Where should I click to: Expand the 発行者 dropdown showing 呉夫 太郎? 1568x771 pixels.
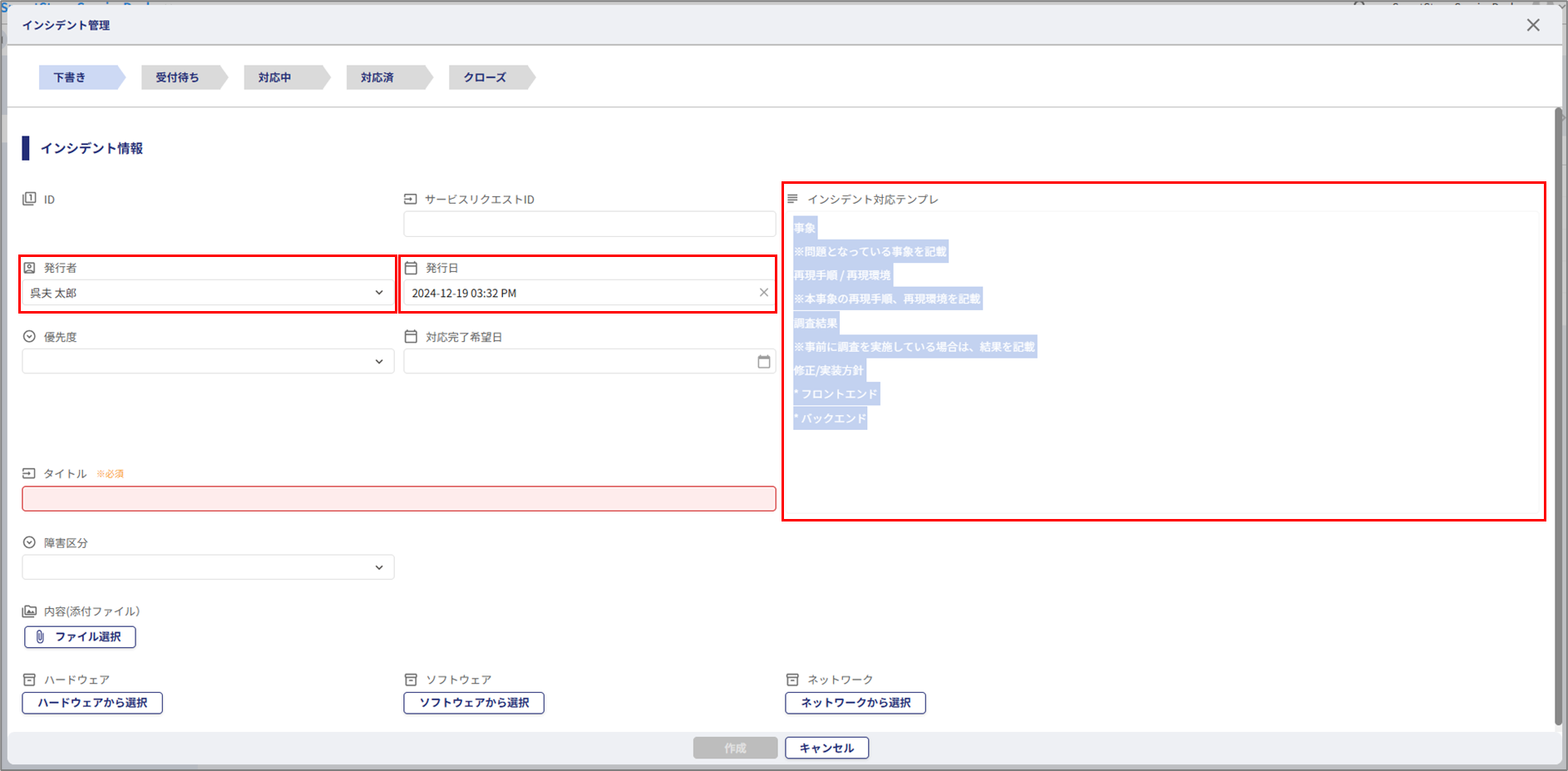[x=208, y=293]
